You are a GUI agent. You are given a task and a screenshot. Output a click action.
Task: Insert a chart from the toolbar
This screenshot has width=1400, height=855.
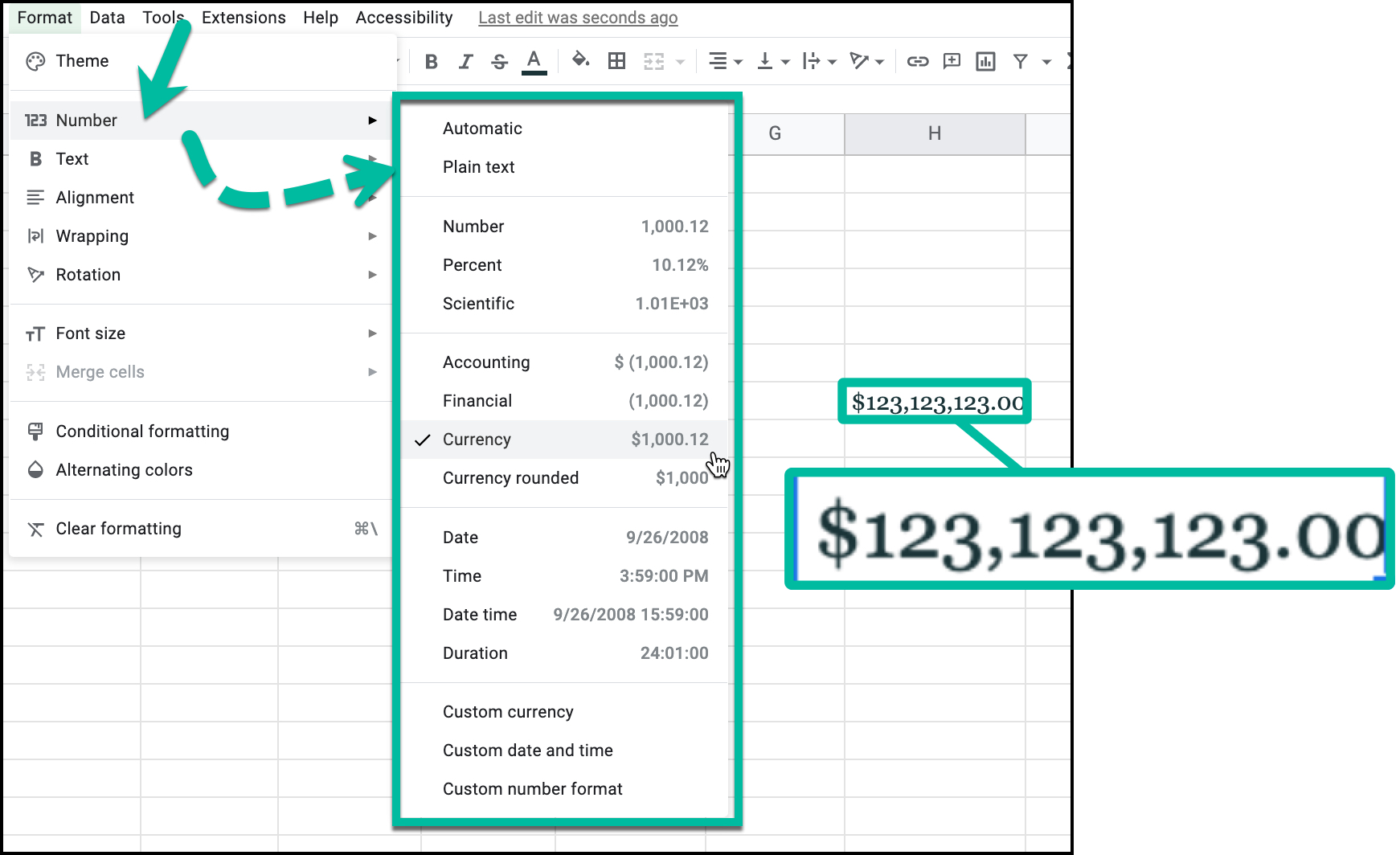[x=985, y=60]
